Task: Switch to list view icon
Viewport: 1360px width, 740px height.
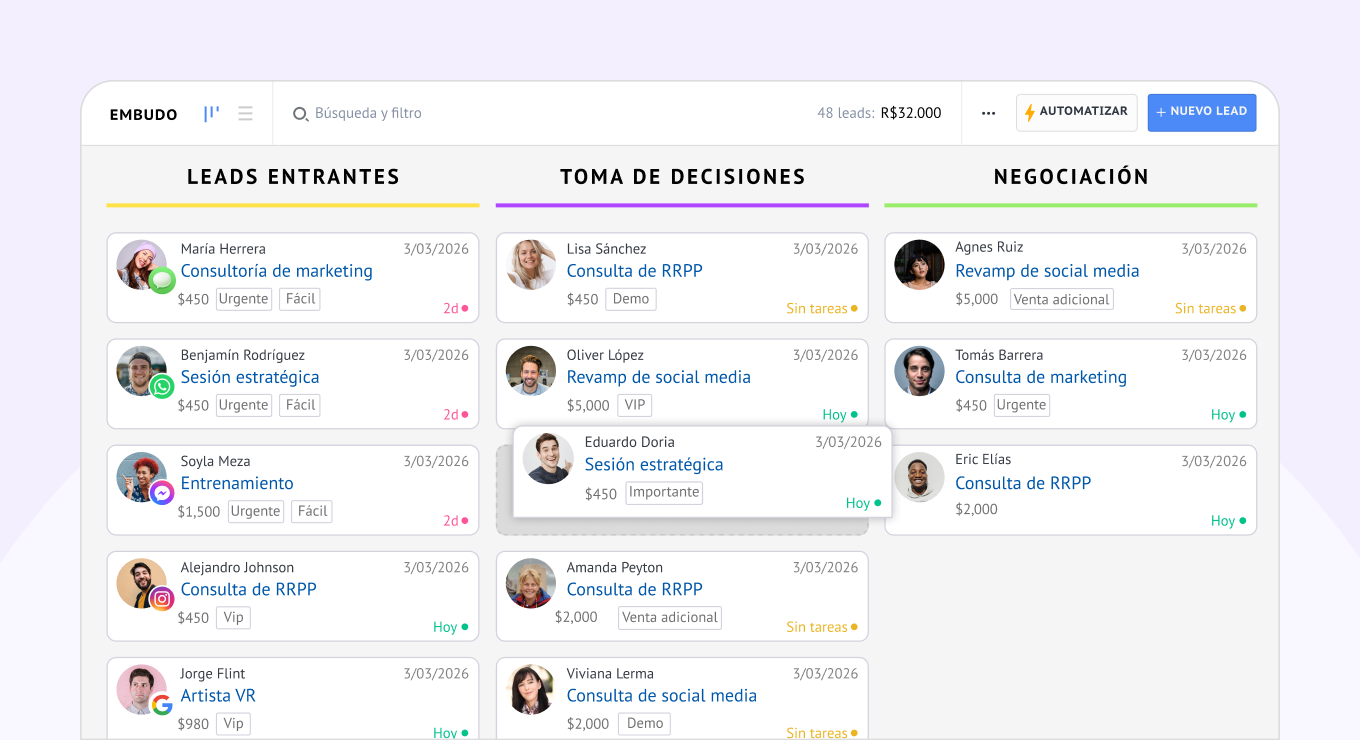Action: [x=245, y=114]
